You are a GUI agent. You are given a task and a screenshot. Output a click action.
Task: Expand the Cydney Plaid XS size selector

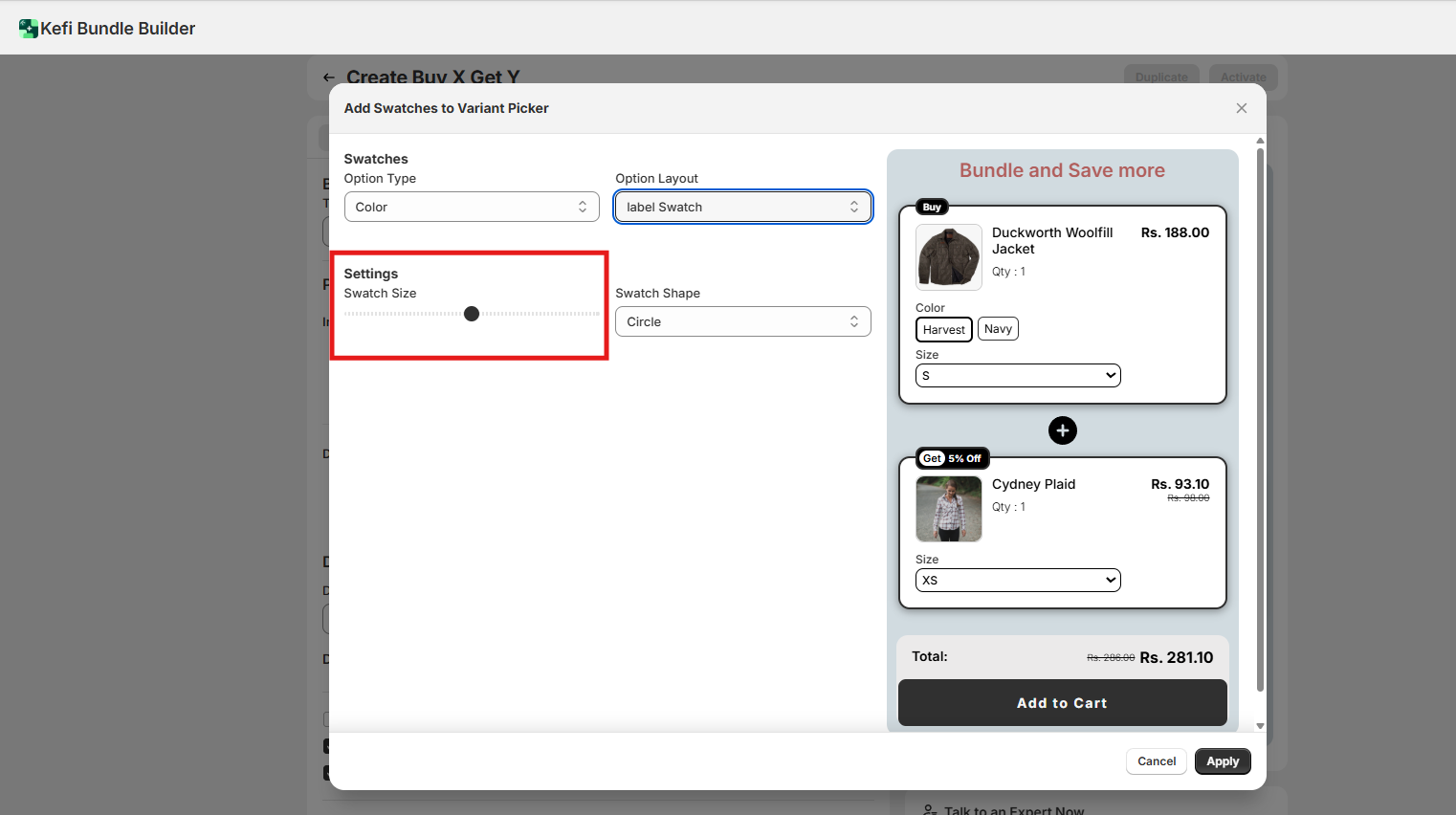[1017, 581]
